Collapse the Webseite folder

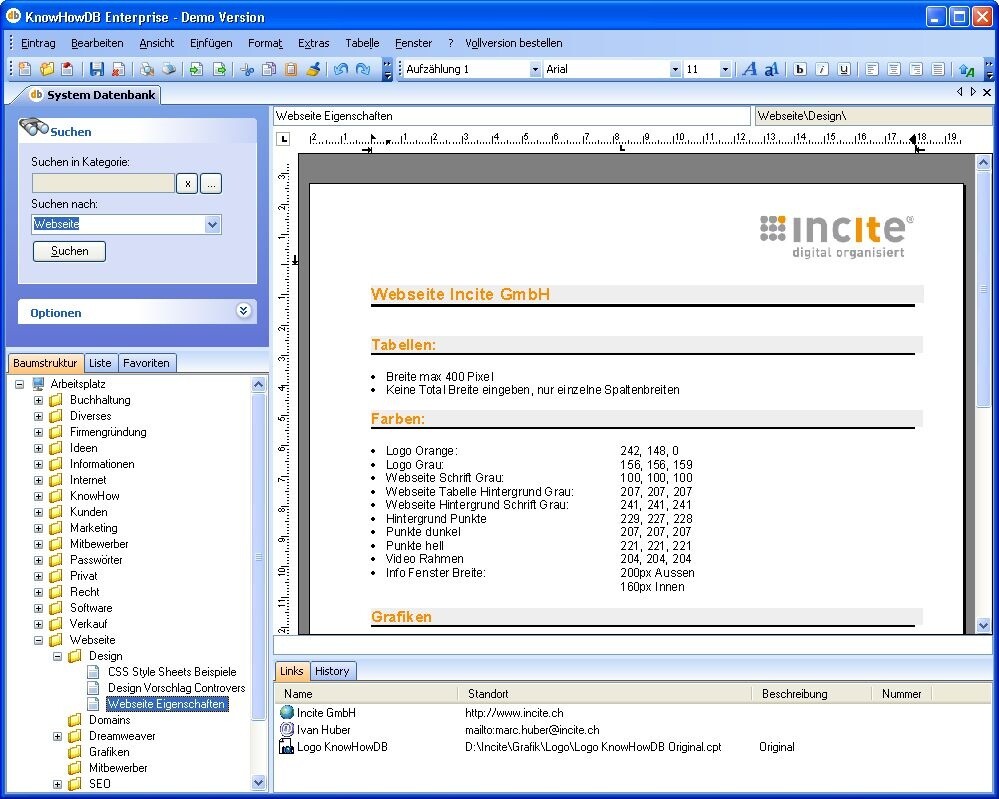[x=38, y=640]
